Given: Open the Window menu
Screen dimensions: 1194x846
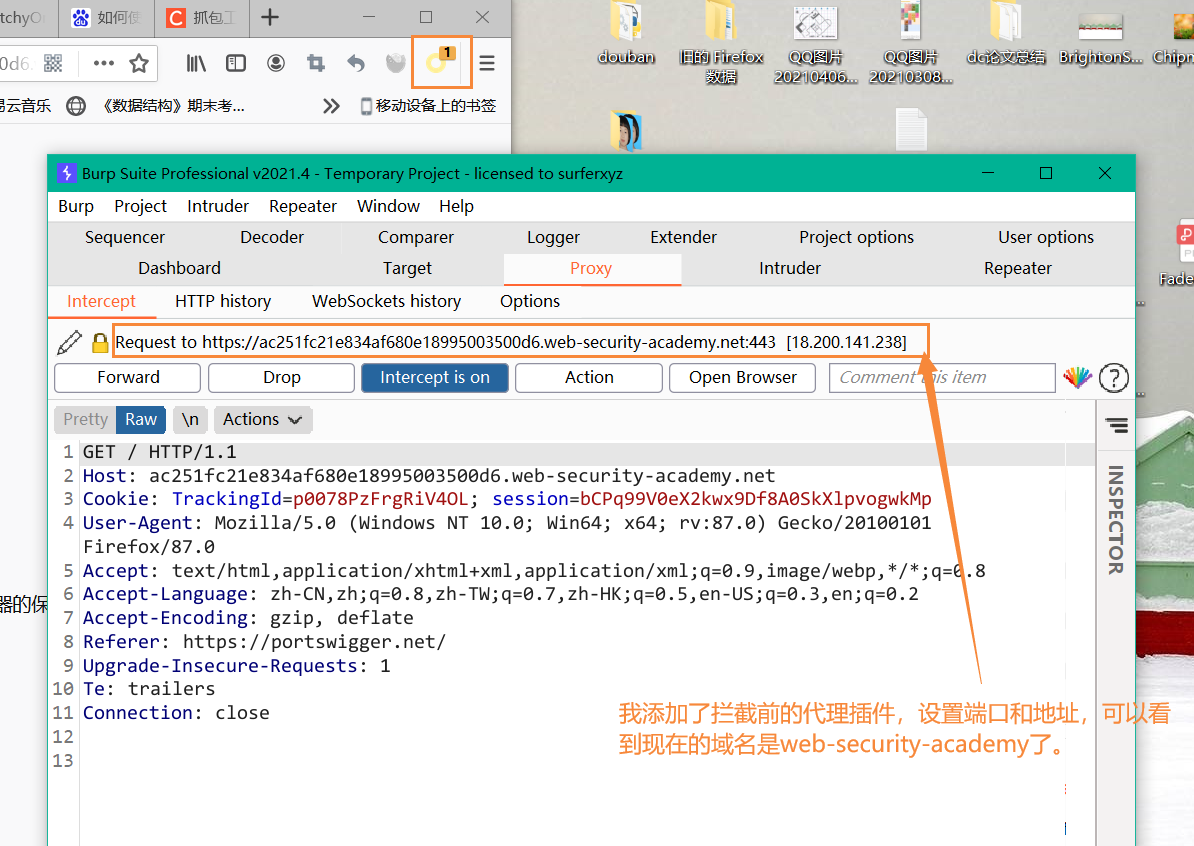Looking at the screenshot, I should (388, 206).
